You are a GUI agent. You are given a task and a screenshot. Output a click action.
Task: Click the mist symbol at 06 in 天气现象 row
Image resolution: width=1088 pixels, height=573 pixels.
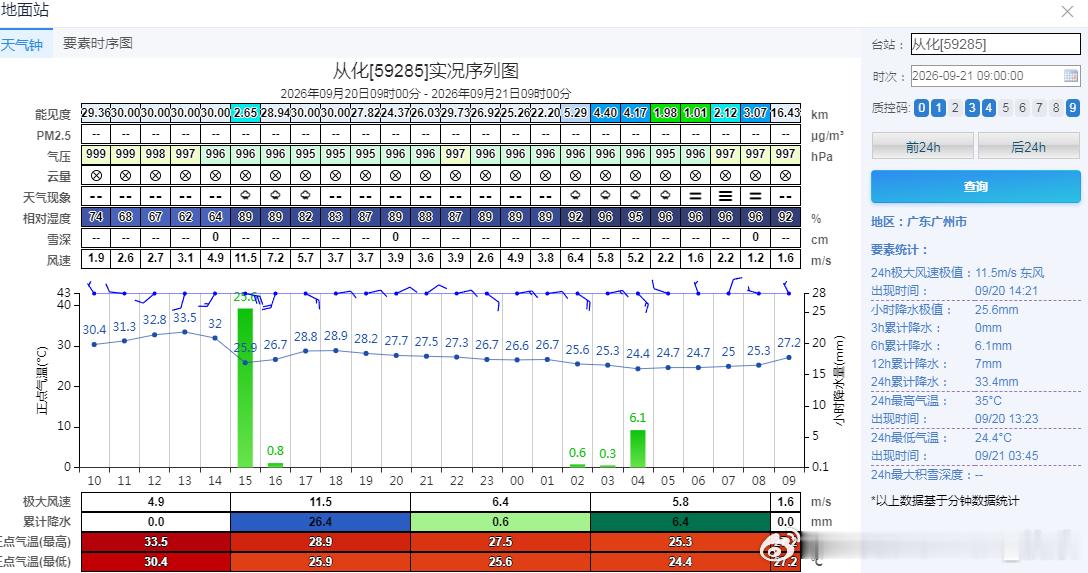695,196
